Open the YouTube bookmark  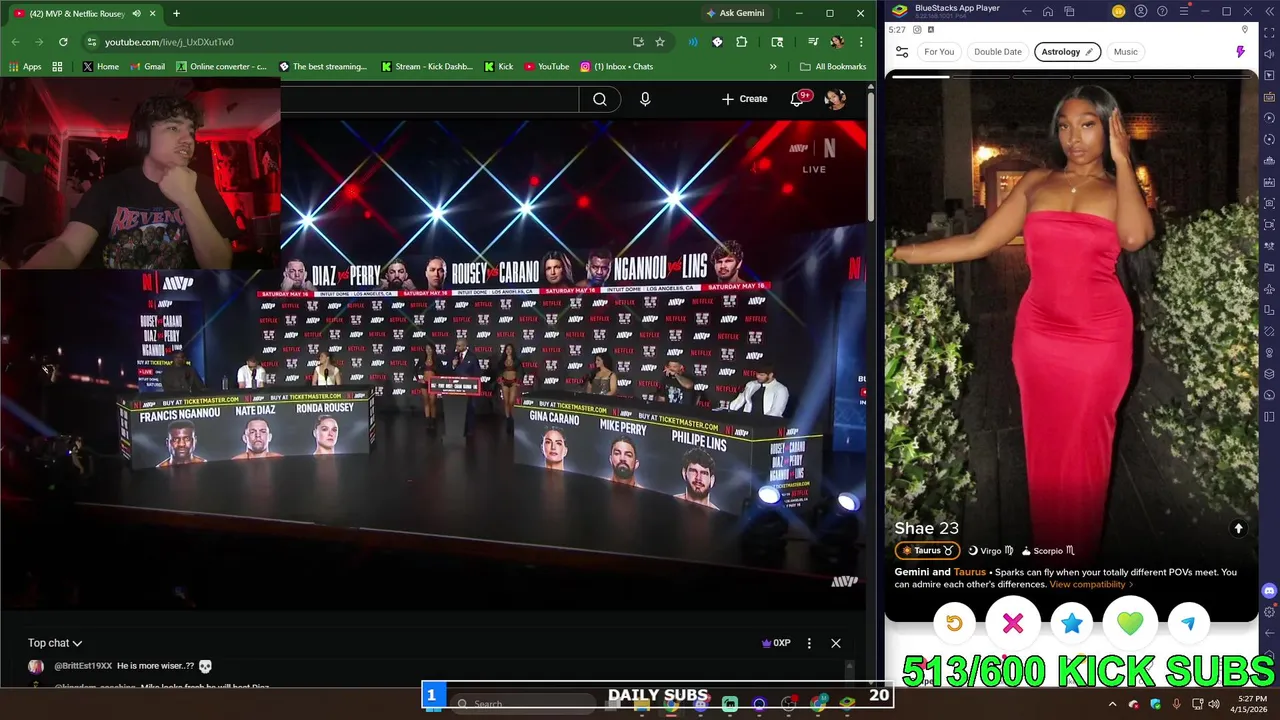coord(545,67)
